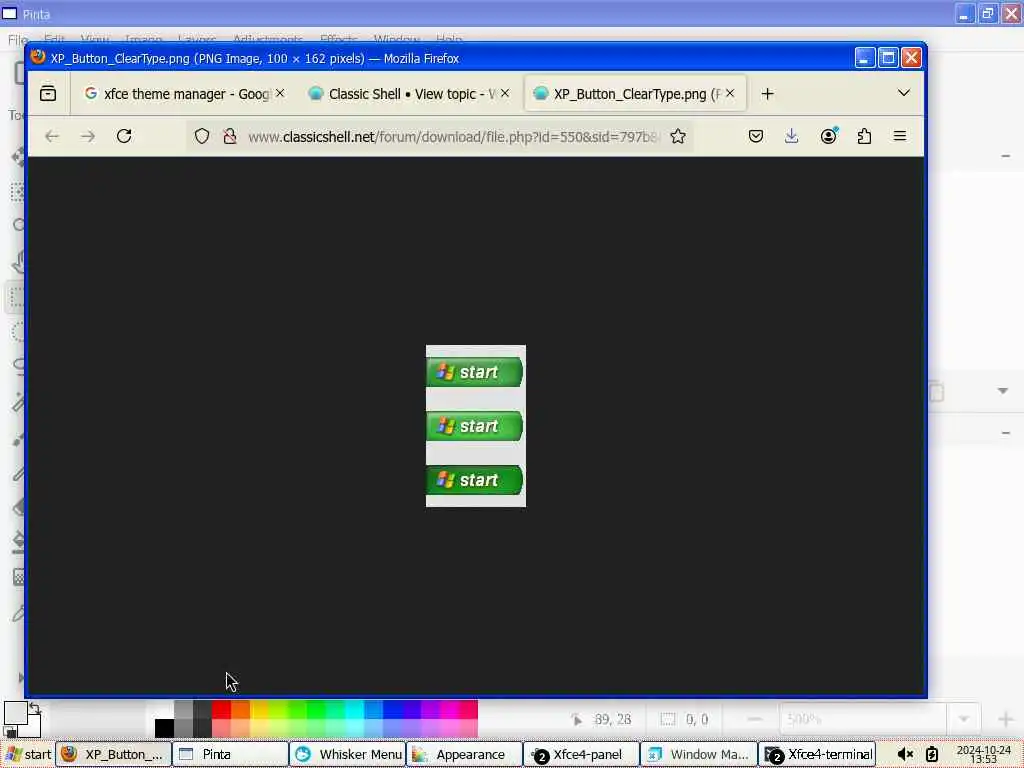The height and width of the screenshot is (768, 1024).
Task: Open the tracking protection shield icon
Action: [202, 136]
